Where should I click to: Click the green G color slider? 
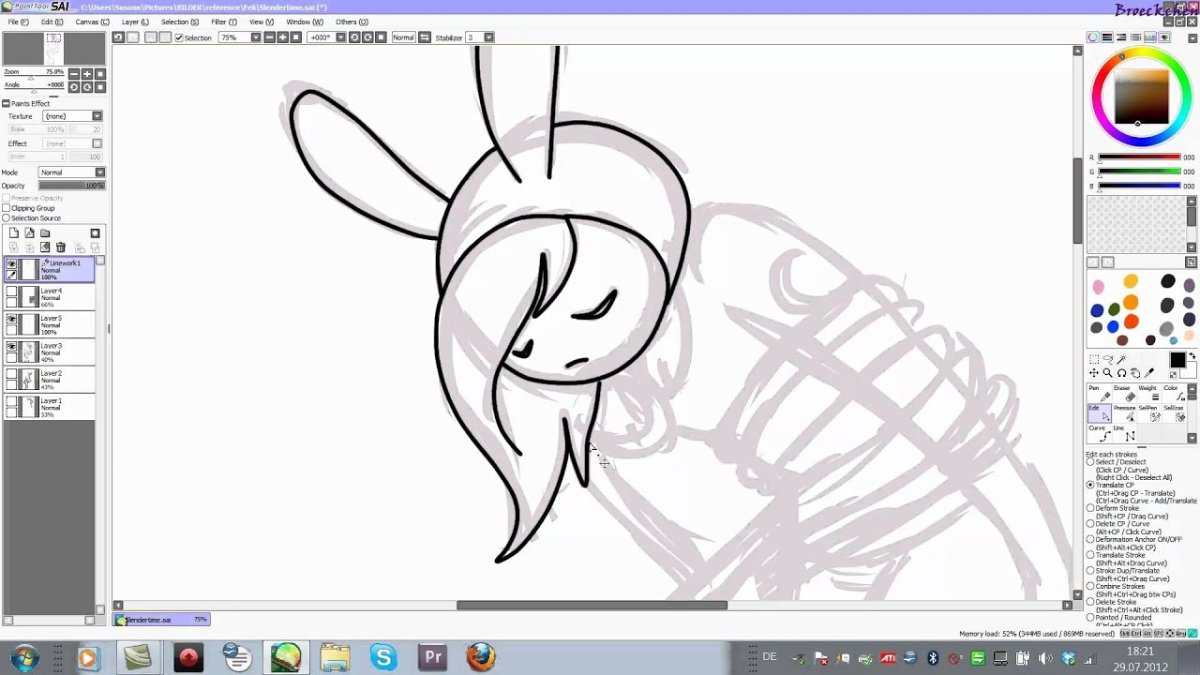point(1140,171)
